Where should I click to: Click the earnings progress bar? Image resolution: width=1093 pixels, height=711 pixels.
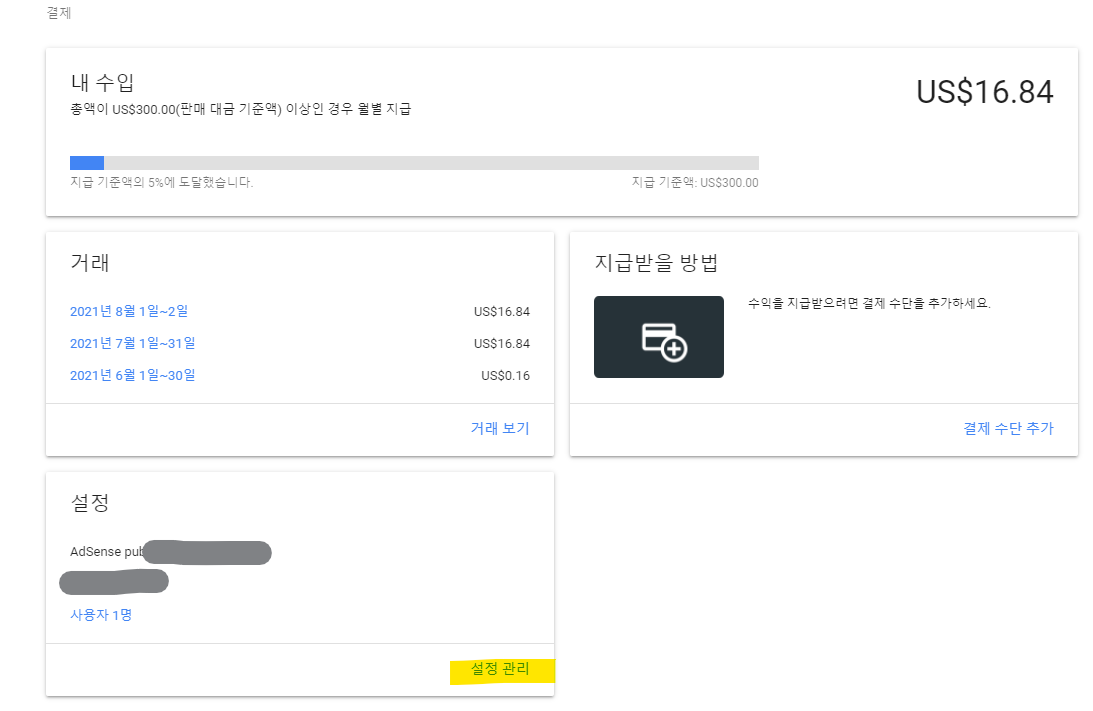point(414,162)
